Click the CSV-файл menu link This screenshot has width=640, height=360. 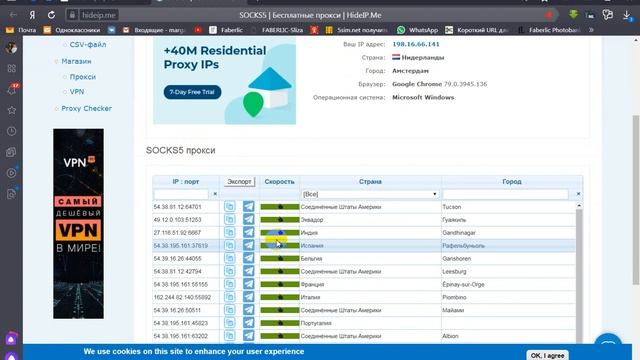pos(88,44)
